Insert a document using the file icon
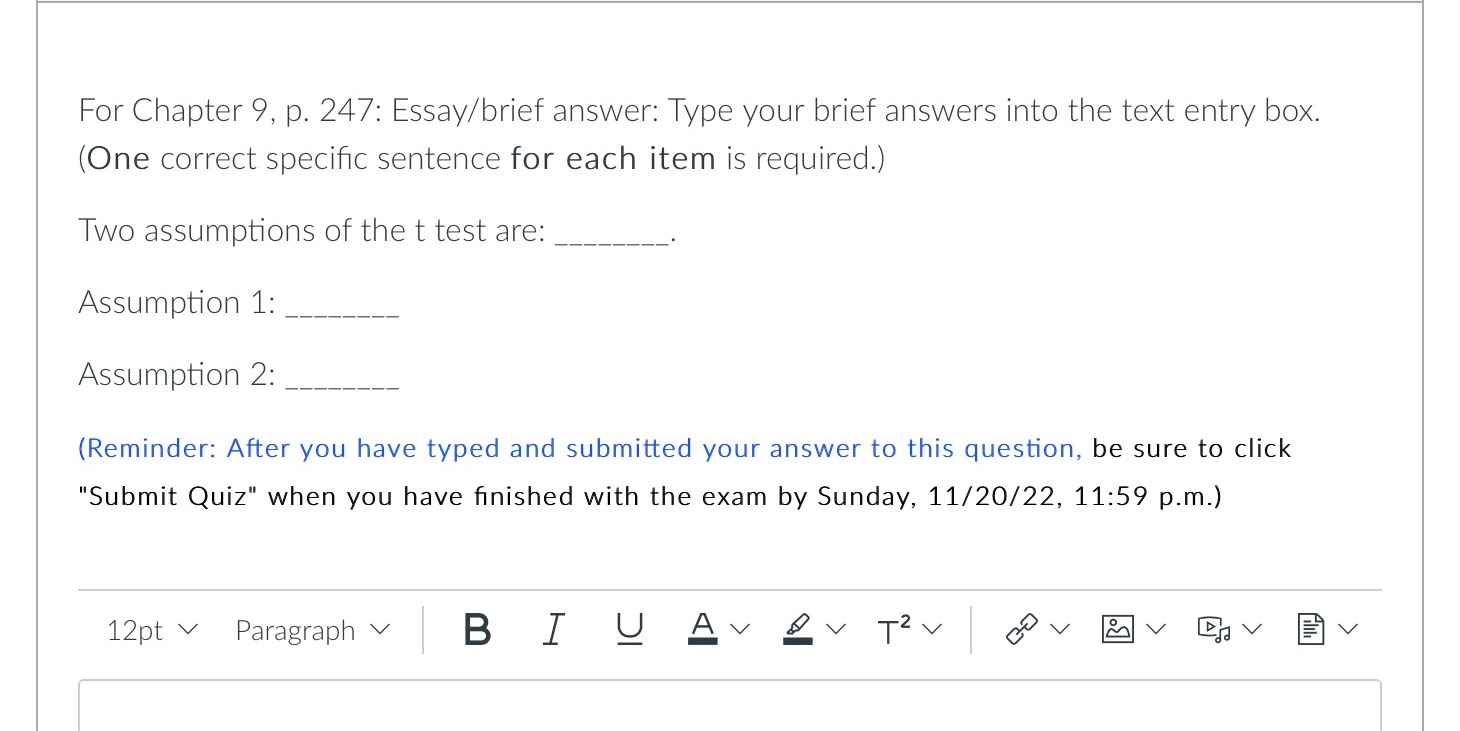Image resolution: width=1460 pixels, height=731 pixels. (x=1315, y=628)
